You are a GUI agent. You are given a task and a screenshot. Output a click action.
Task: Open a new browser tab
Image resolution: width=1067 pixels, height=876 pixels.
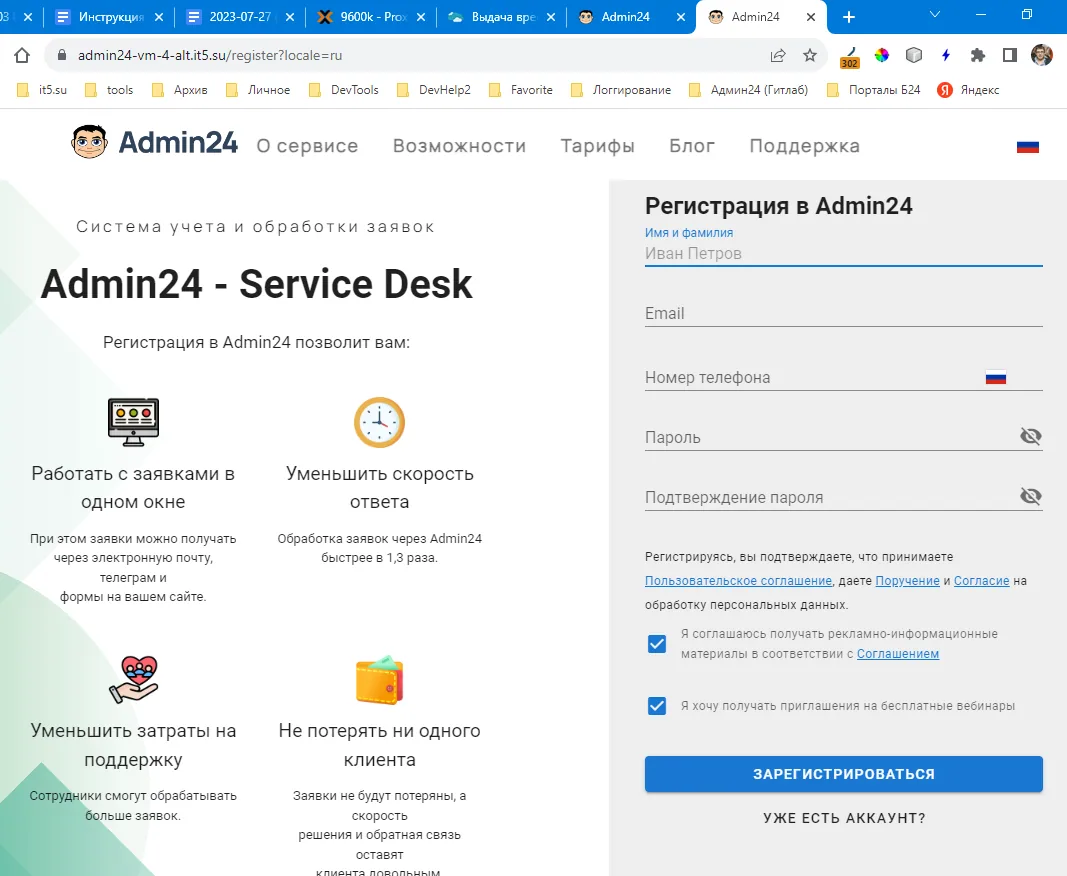pos(849,17)
